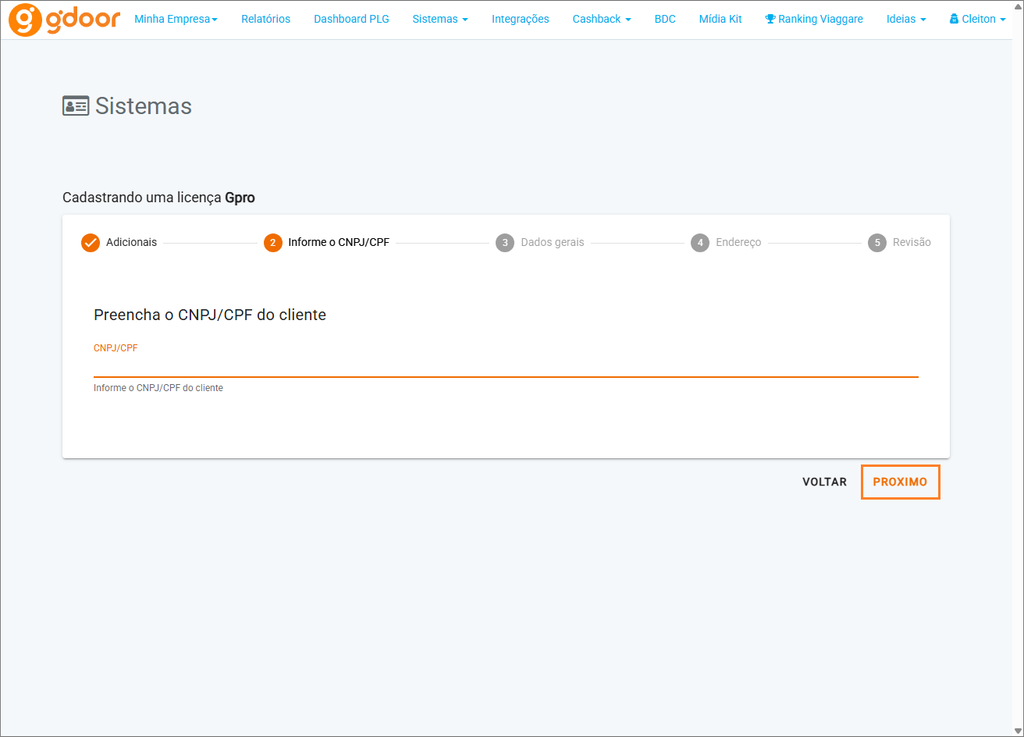
Task: Click the Sistemas ID card icon
Action: pos(76,106)
